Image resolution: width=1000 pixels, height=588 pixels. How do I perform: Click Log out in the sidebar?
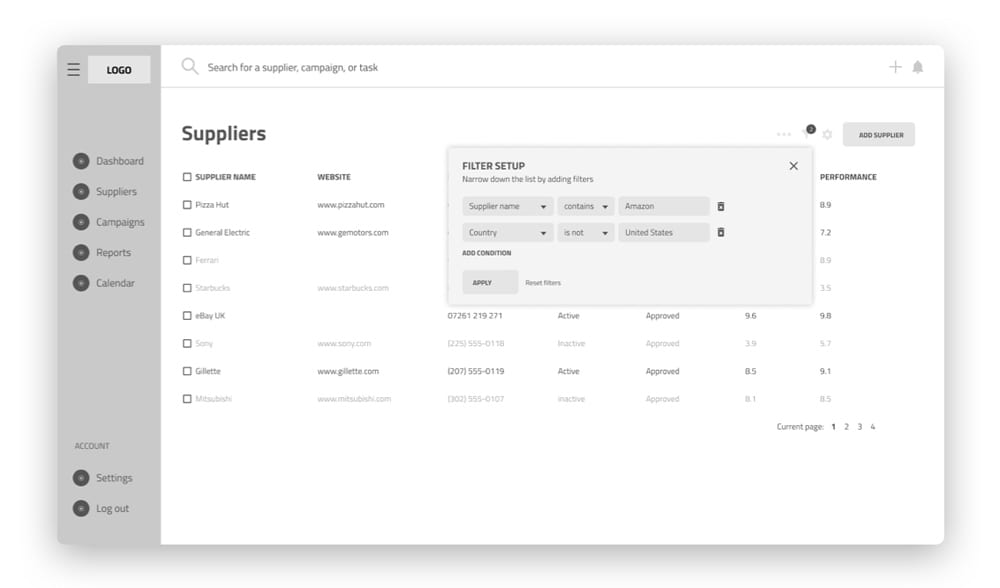pos(112,508)
